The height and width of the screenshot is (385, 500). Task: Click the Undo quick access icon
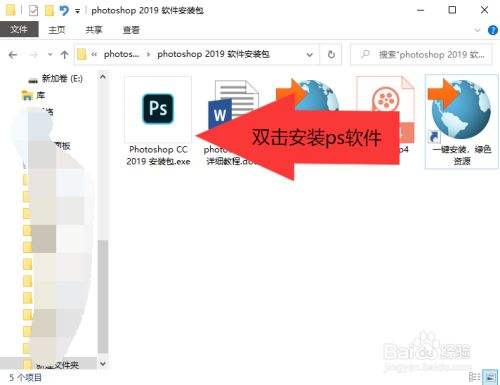click(x=64, y=11)
